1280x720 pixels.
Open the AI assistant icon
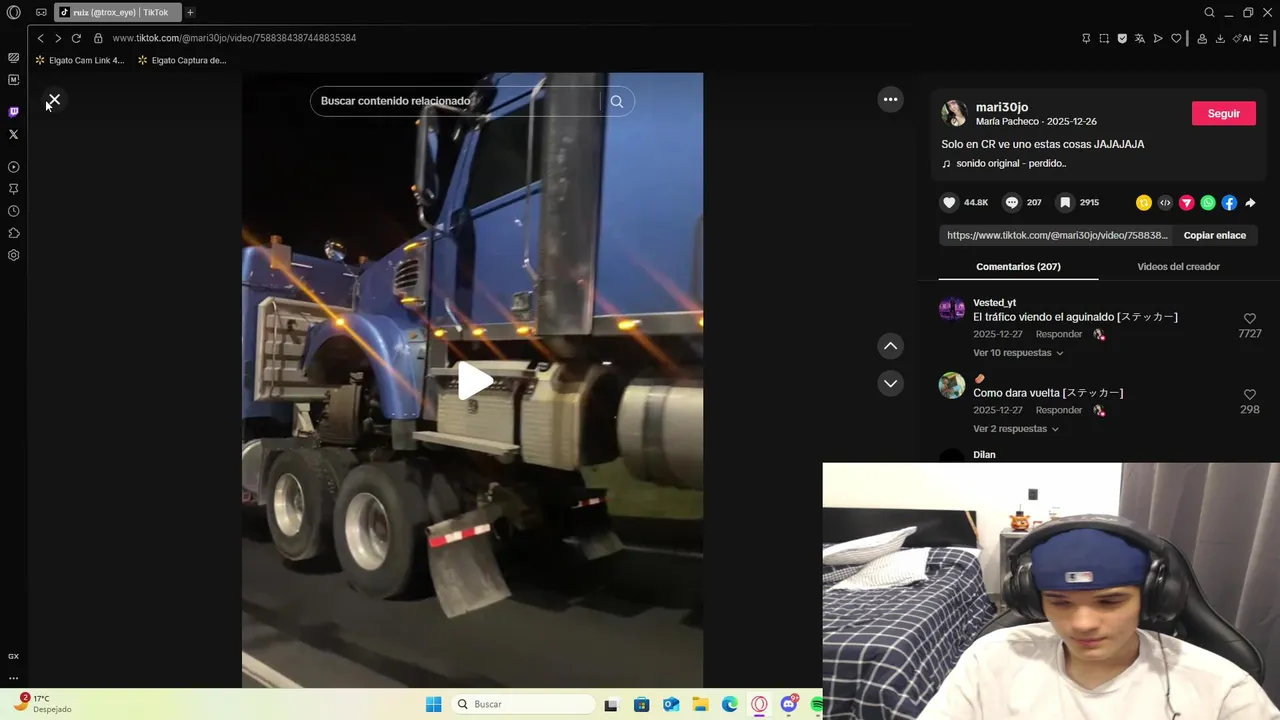tap(1243, 38)
